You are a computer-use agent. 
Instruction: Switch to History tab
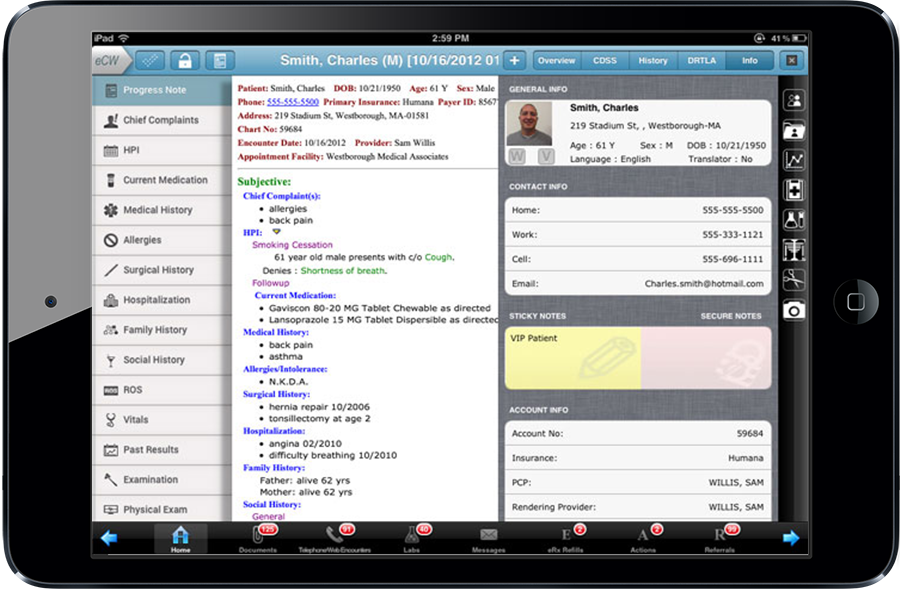coord(653,60)
